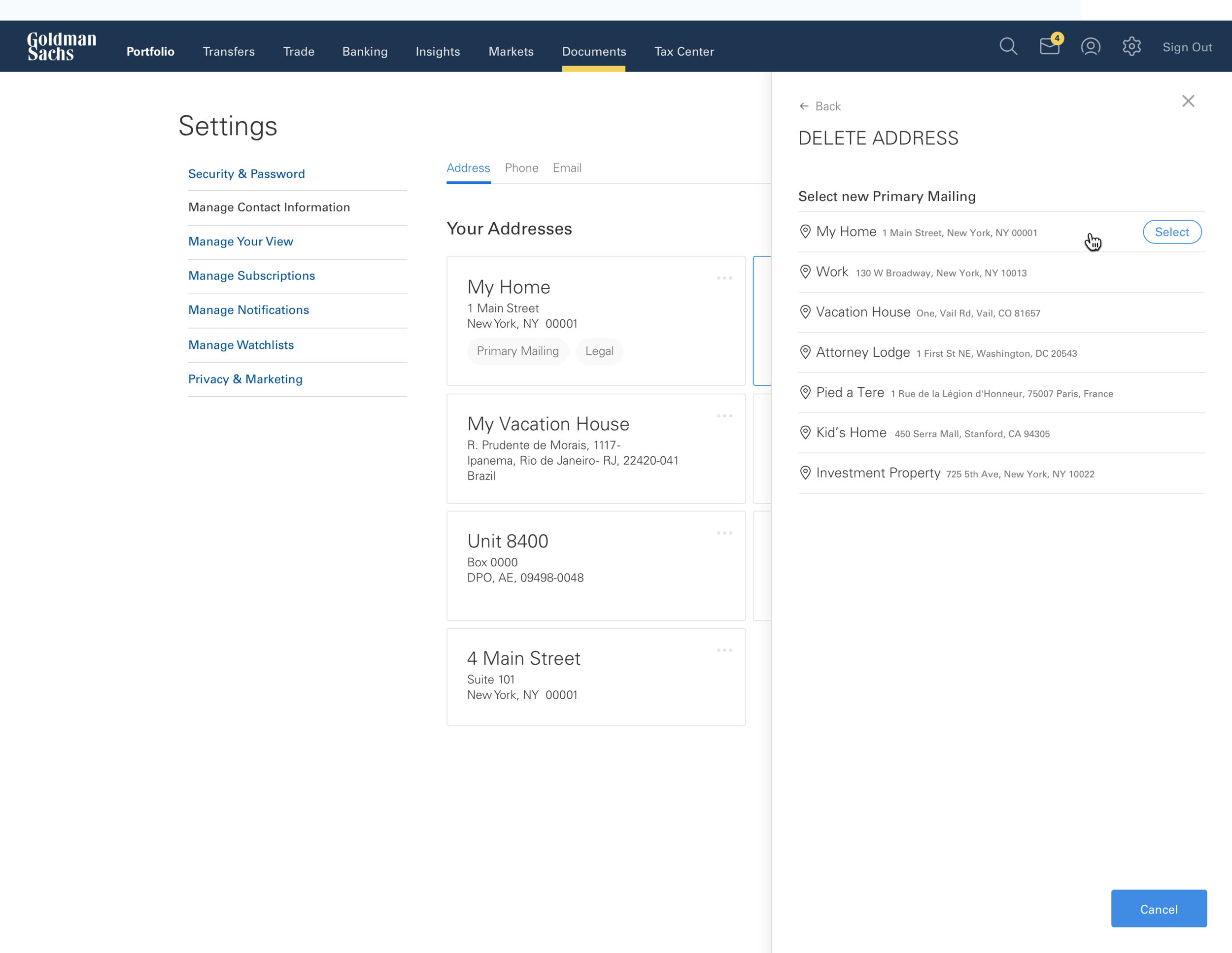Image resolution: width=1232 pixels, height=953 pixels.
Task: Click the search magnifier icon
Action: tap(1008, 47)
